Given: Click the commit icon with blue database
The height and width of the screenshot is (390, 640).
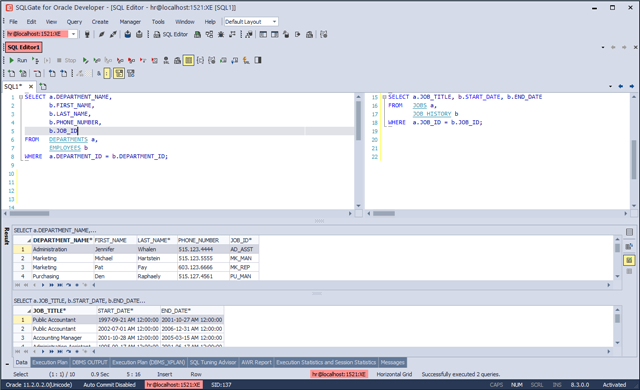Looking at the screenshot, I should pos(128,34).
